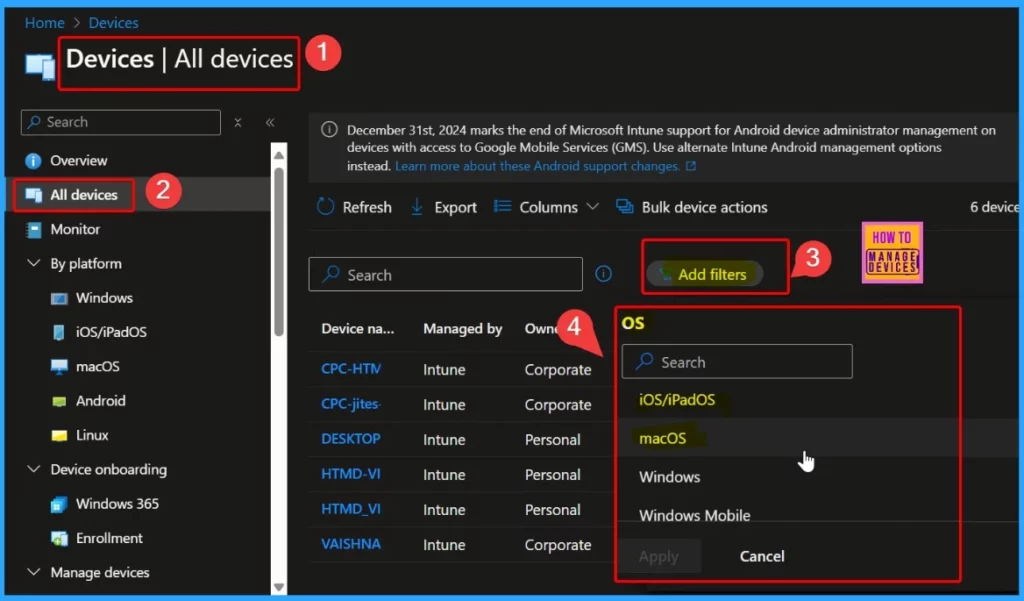
Task: Open device HTMD_VI link
Action: pos(351,509)
